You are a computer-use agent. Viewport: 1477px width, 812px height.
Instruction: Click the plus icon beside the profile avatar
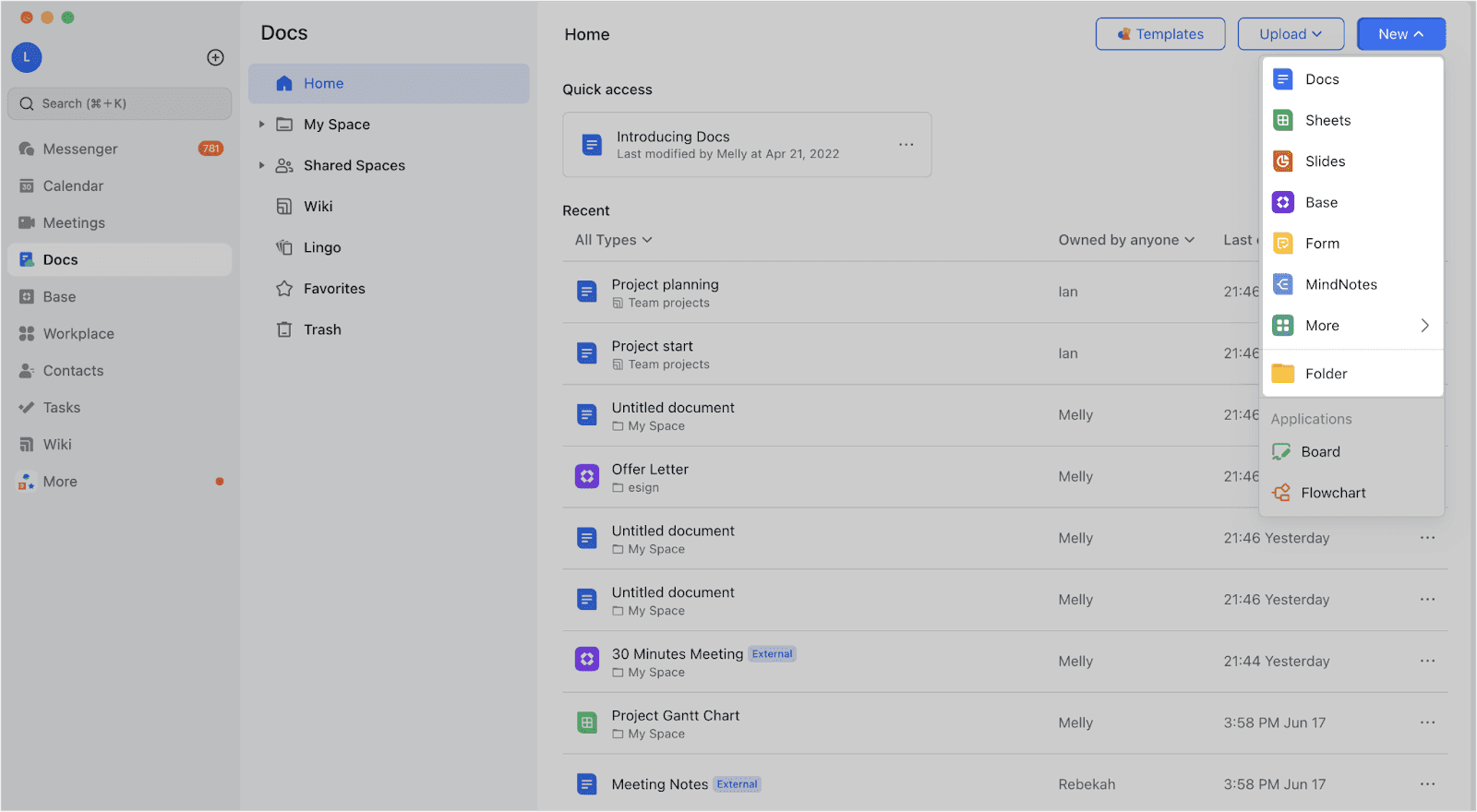[x=215, y=57]
